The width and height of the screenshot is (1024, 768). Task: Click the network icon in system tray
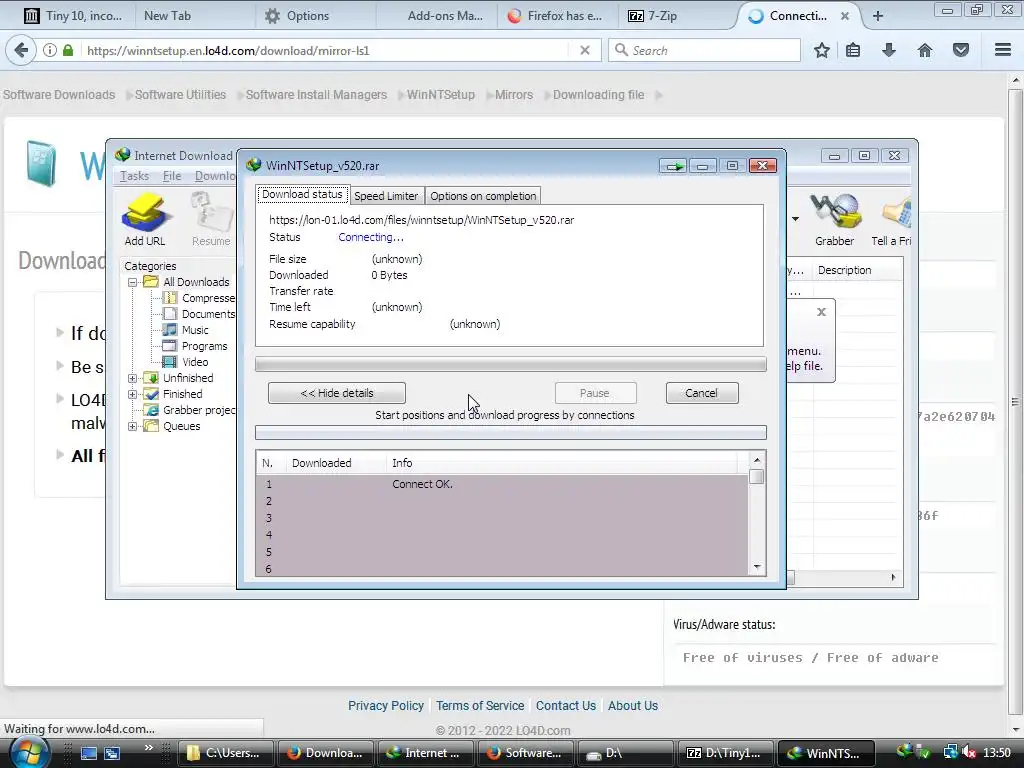point(950,753)
